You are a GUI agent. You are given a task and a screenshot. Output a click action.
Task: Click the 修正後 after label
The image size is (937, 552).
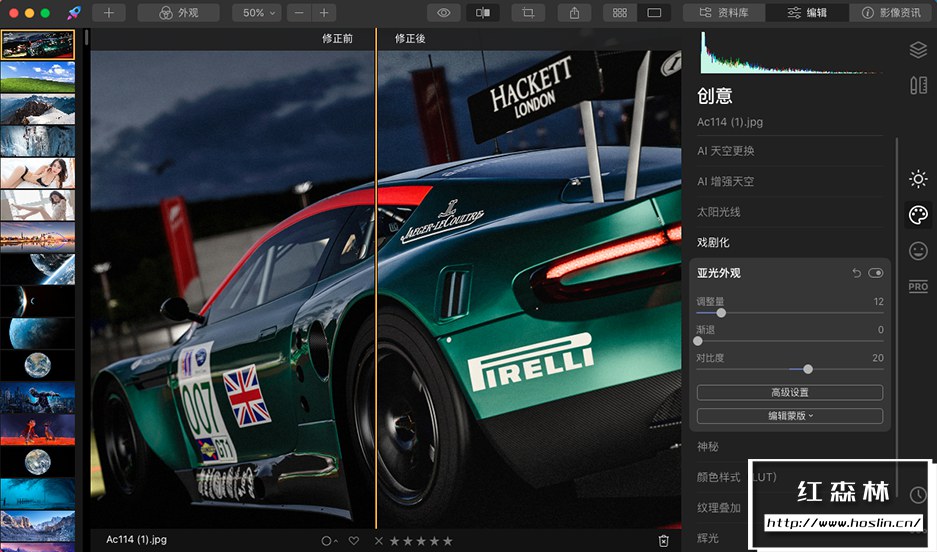pos(410,38)
